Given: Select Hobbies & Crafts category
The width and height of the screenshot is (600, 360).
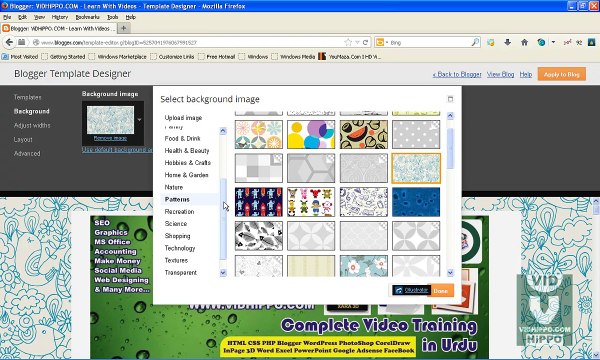Looking at the screenshot, I should coord(188,163).
